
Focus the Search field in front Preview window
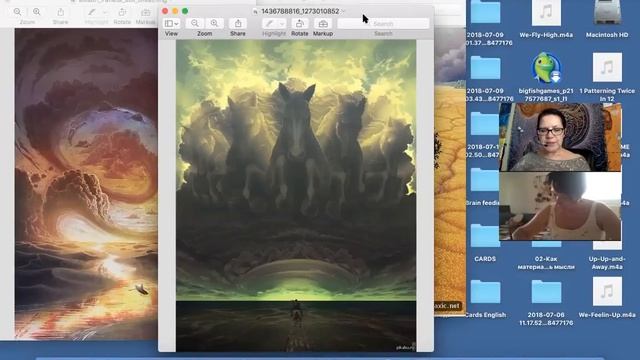pyautogui.click(x=383, y=24)
